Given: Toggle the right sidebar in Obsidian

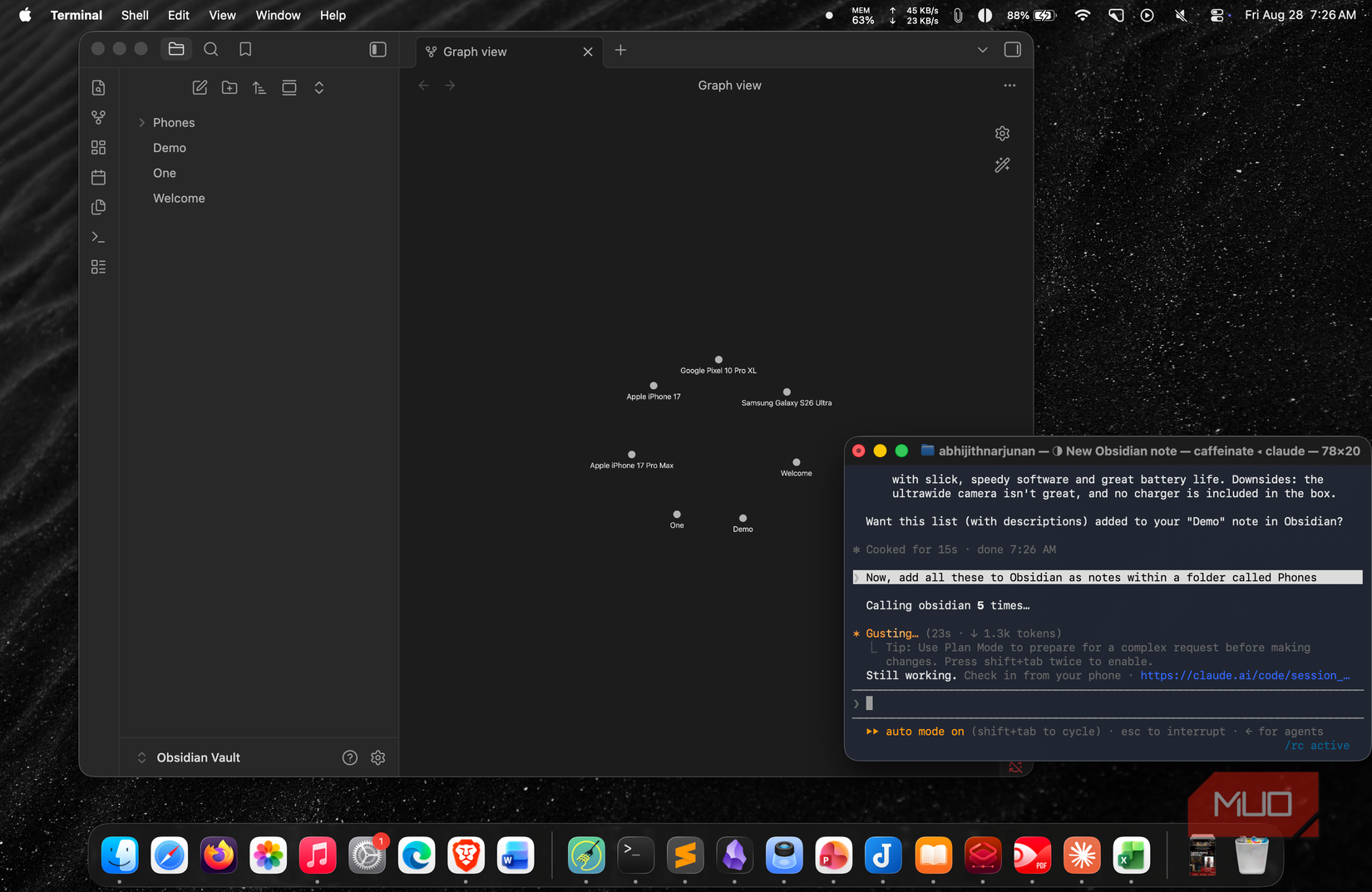Looking at the screenshot, I should tap(1013, 50).
